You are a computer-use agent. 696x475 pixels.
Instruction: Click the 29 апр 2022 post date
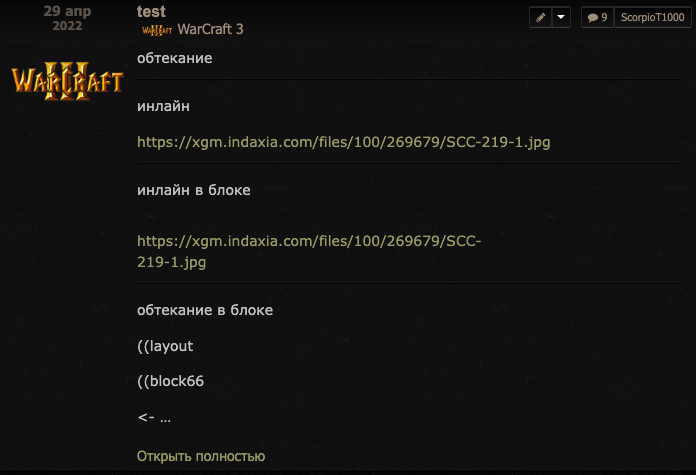pos(67,17)
